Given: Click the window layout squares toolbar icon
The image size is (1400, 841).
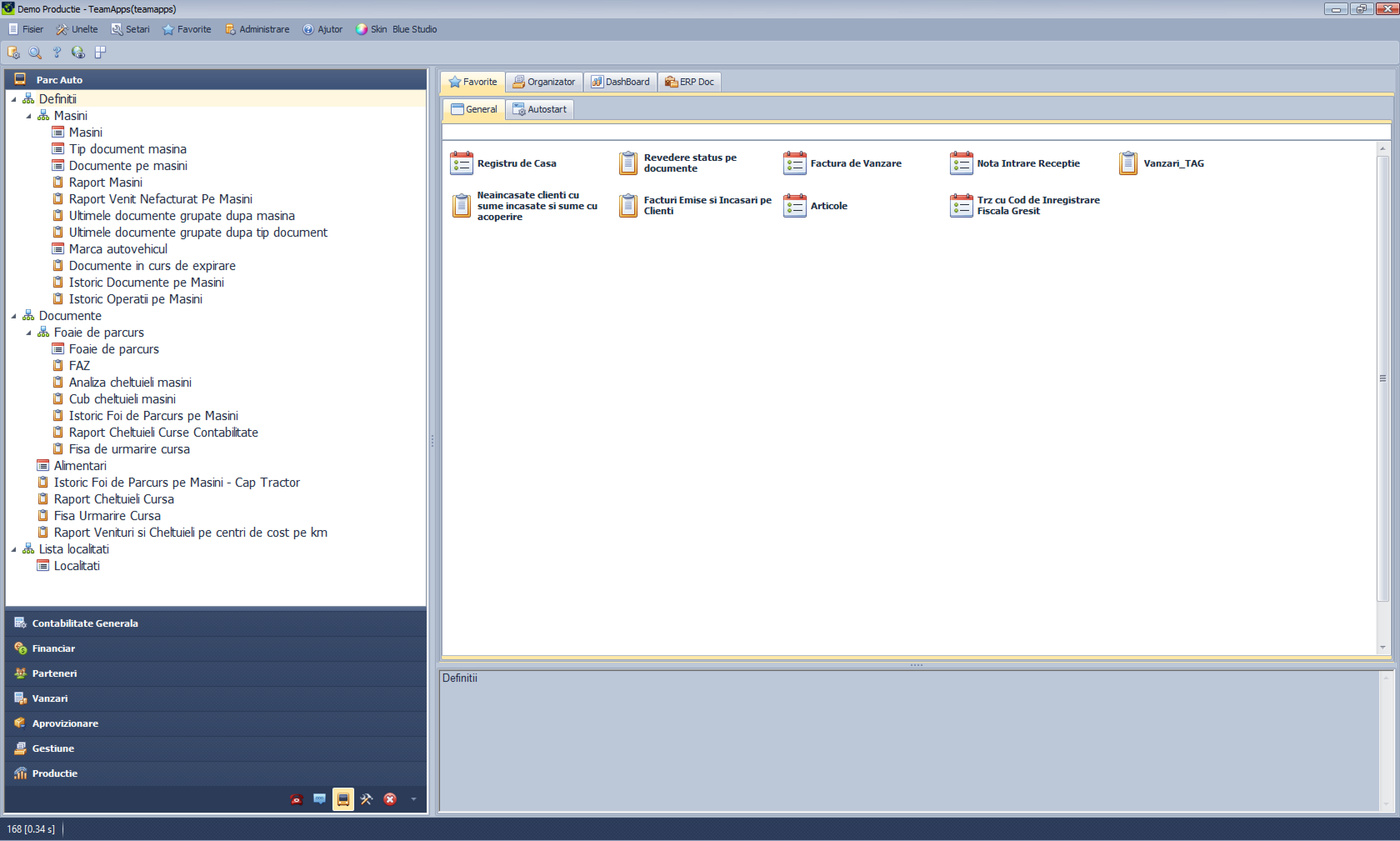Looking at the screenshot, I should coord(100,53).
